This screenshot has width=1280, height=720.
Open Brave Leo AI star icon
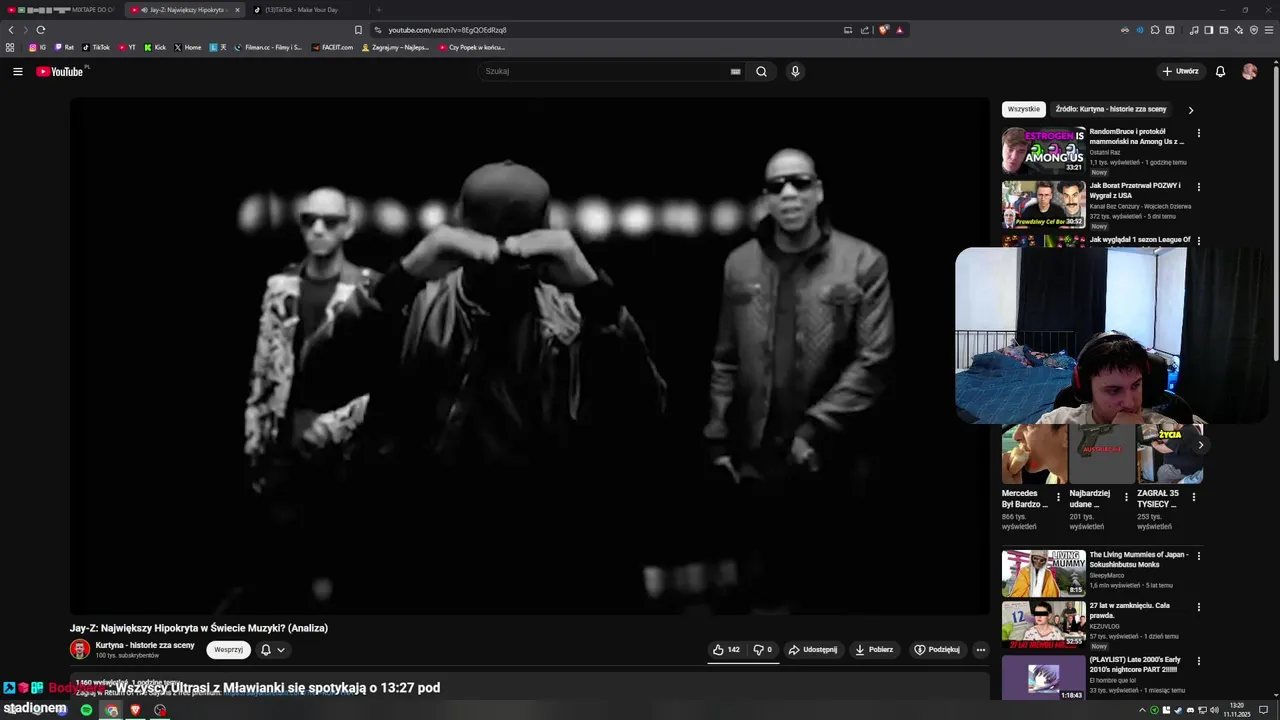click(1239, 30)
